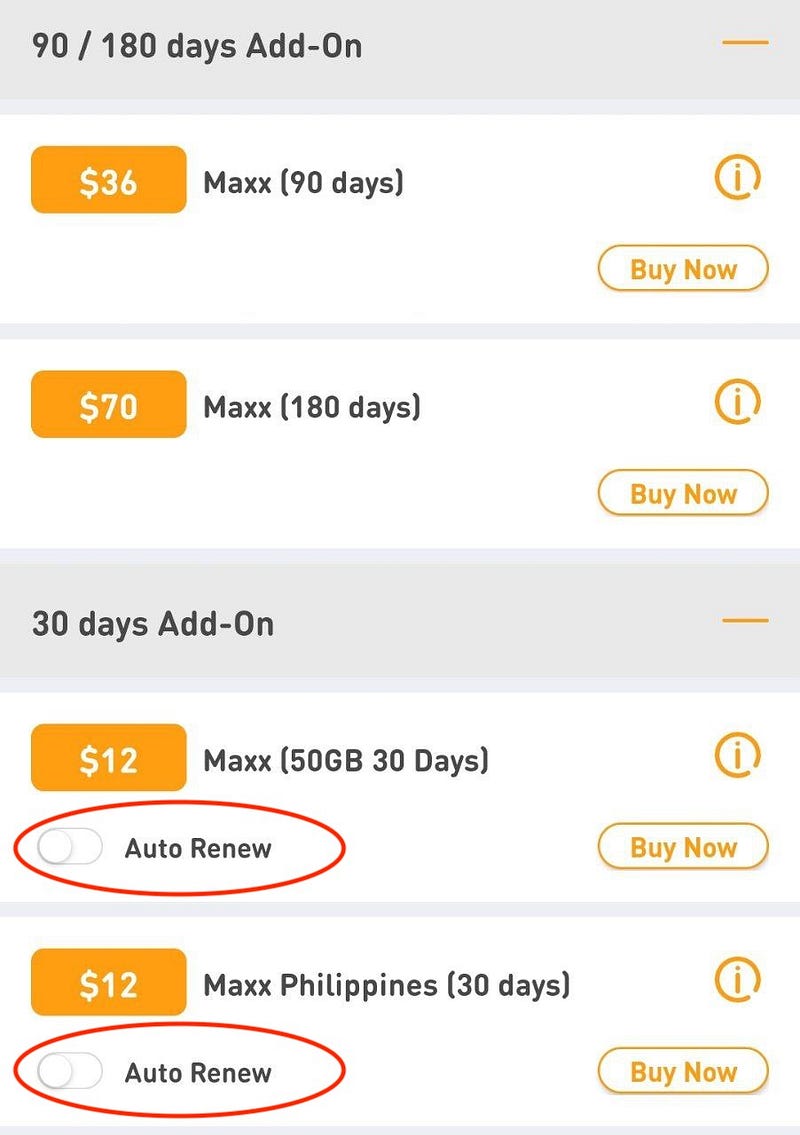The height and width of the screenshot is (1135, 800).
Task: Purchase Maxx (50GB 30 Days) with Buy Now
Action: (x=683, y=848)
